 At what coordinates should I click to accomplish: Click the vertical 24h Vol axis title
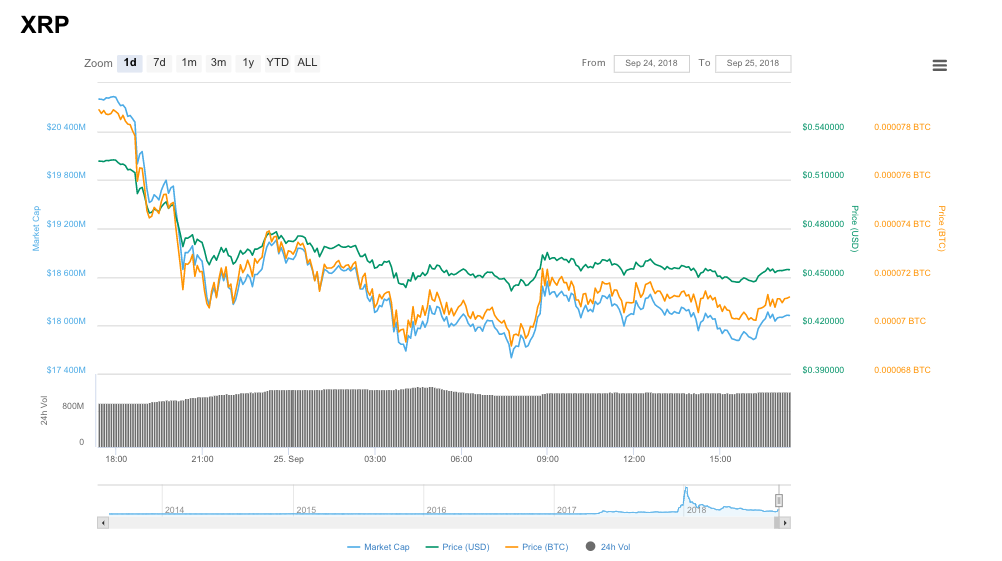tap(44, 410)
